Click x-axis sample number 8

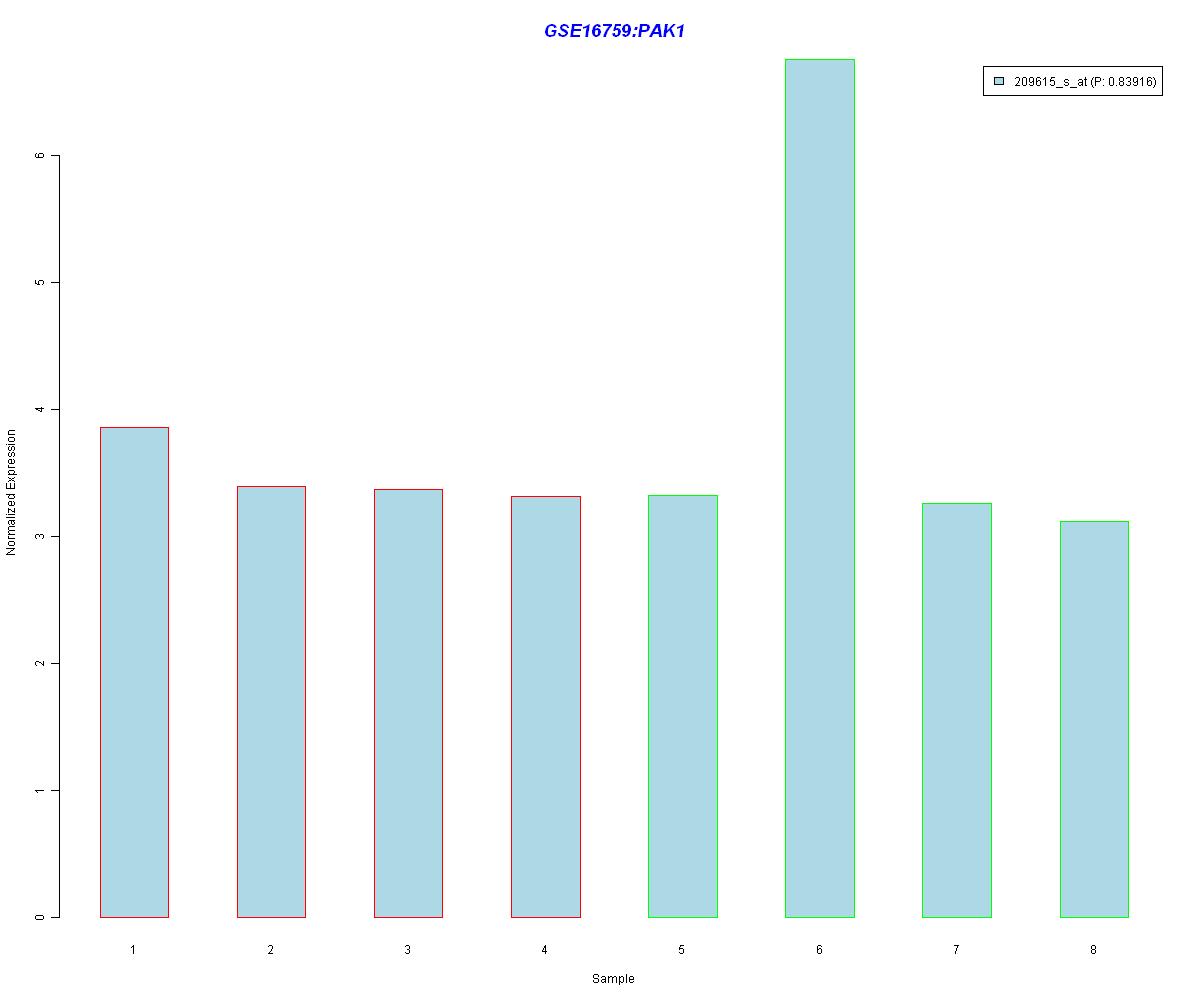click(x=1093, y=949)
